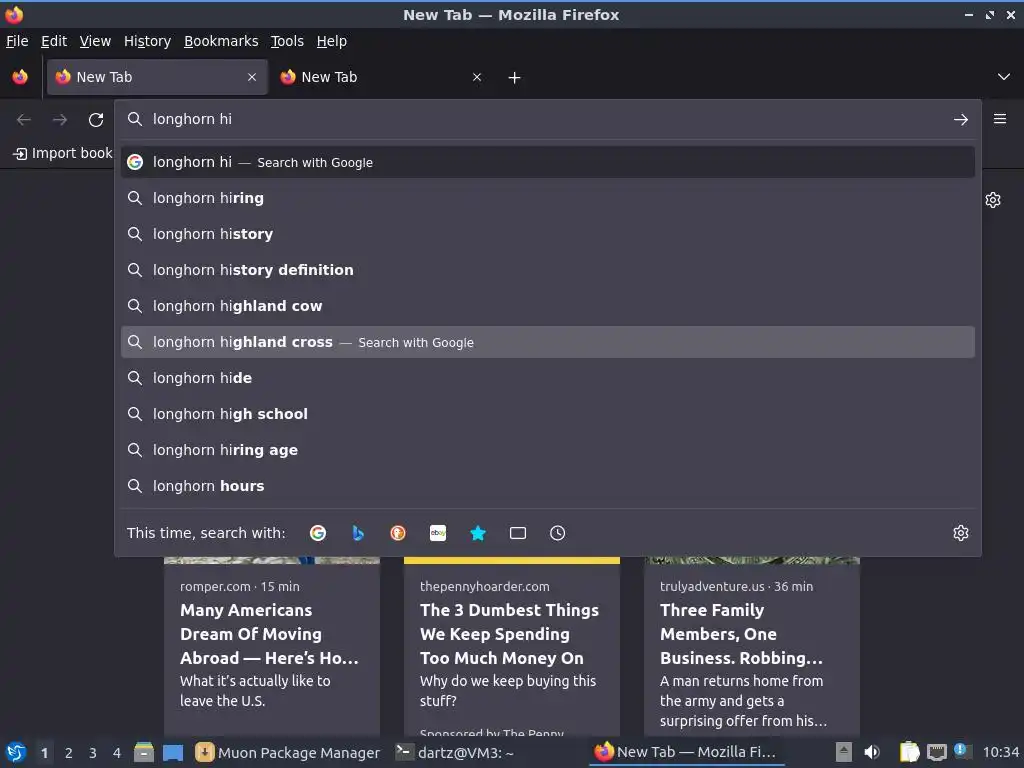Click Import bookmarks toolbar button

coord(62,153)
